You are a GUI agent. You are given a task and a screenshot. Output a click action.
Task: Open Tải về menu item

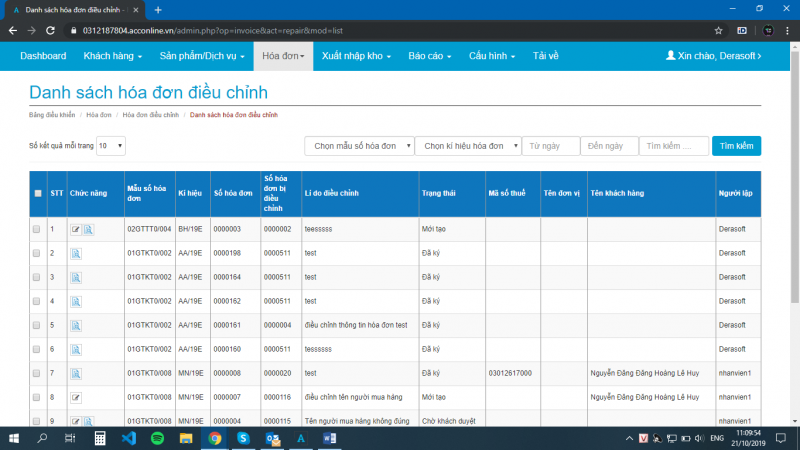pyautogui.click(x=545, y=56)
